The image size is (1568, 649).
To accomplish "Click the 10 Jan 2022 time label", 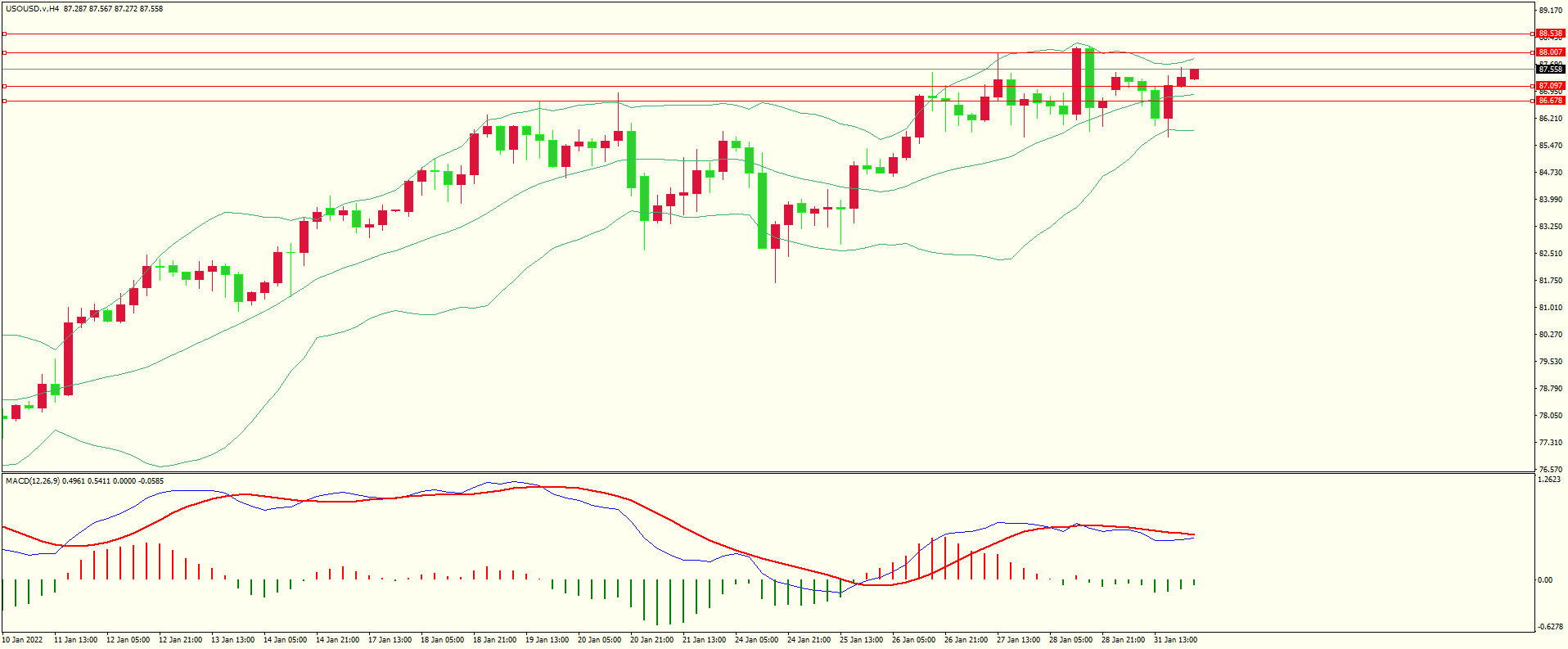I will pyautogui.click(x=23, y=640).
